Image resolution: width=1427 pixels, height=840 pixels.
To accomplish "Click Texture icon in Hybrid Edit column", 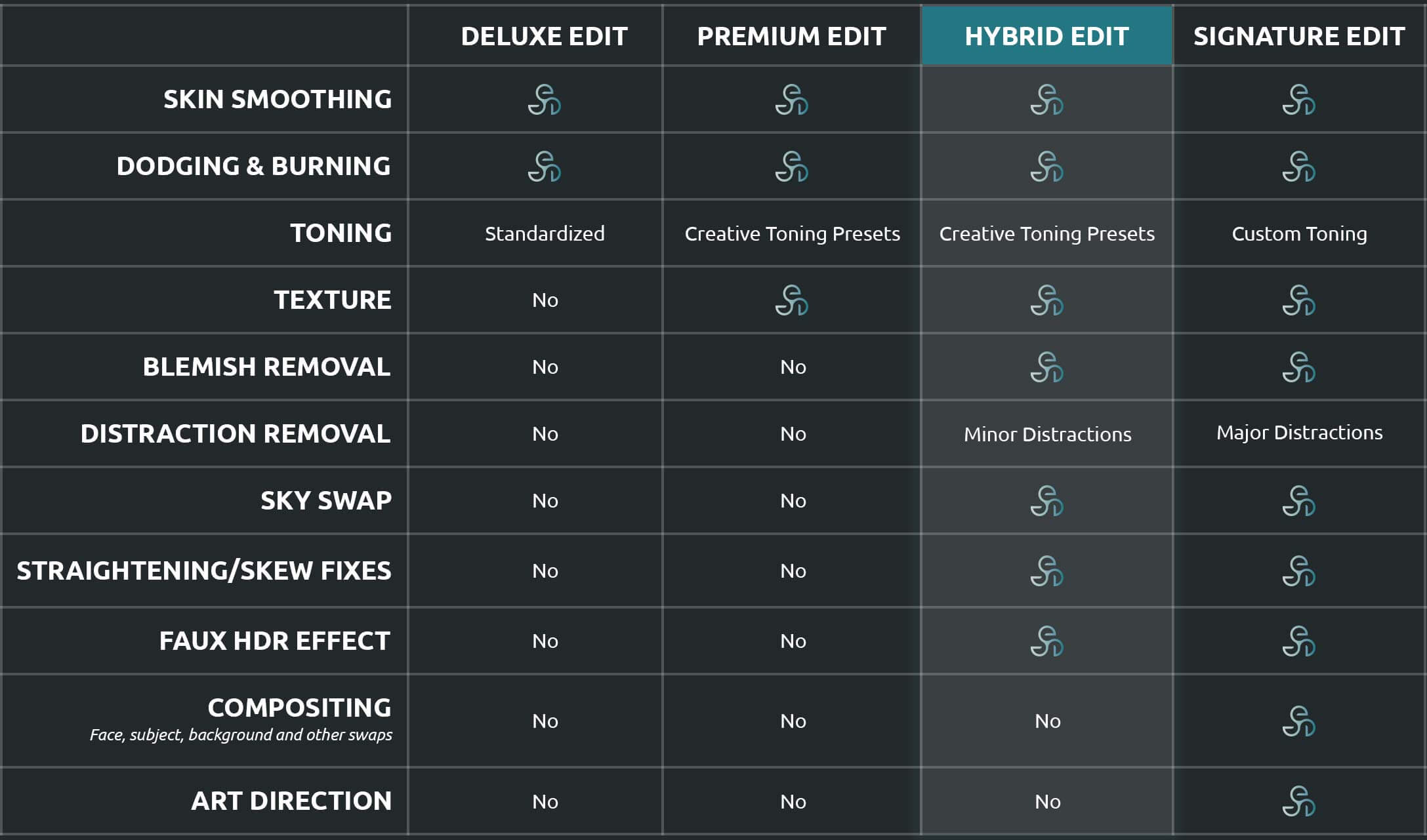I will [x=1046, y=300].
